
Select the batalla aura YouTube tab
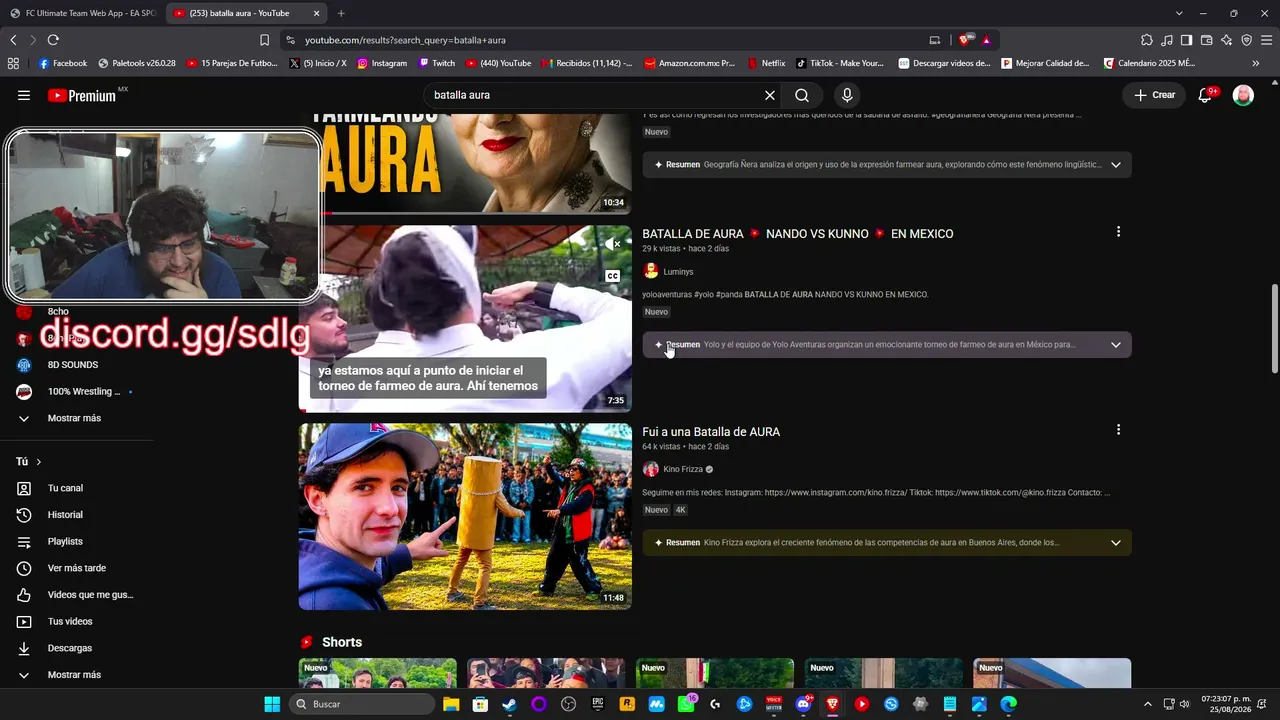click(x=246, y=13)
